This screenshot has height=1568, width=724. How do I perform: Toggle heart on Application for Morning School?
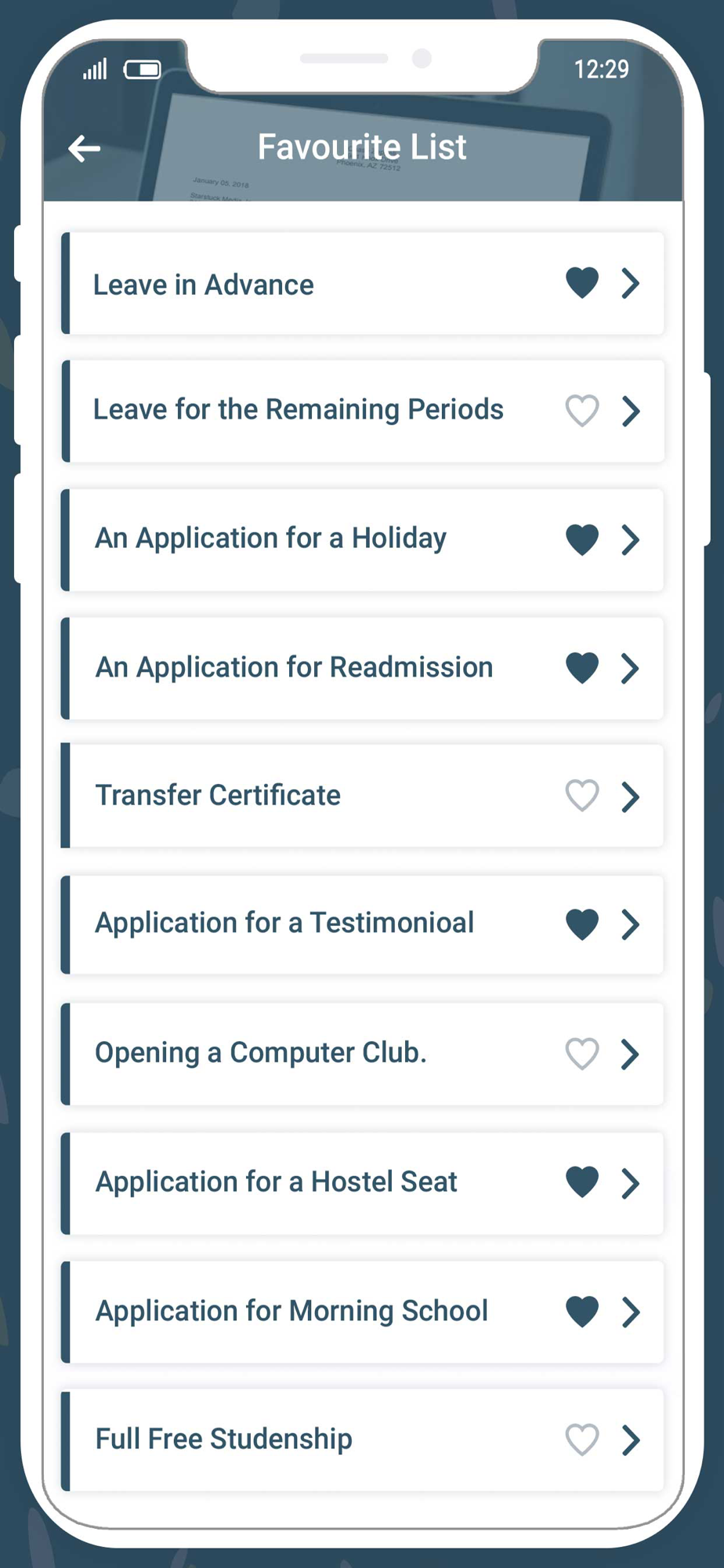[582, 1312]
